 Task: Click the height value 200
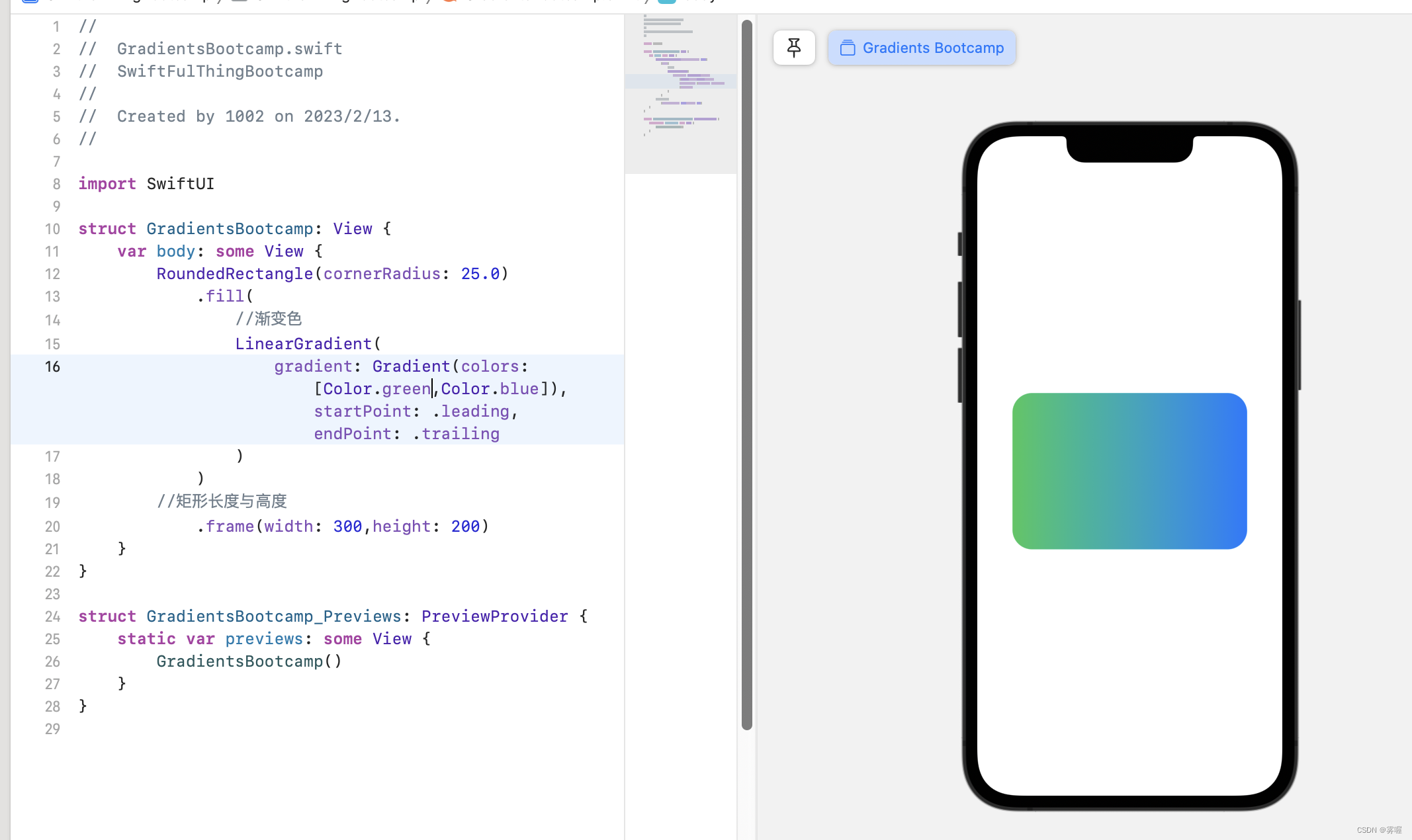465,526
